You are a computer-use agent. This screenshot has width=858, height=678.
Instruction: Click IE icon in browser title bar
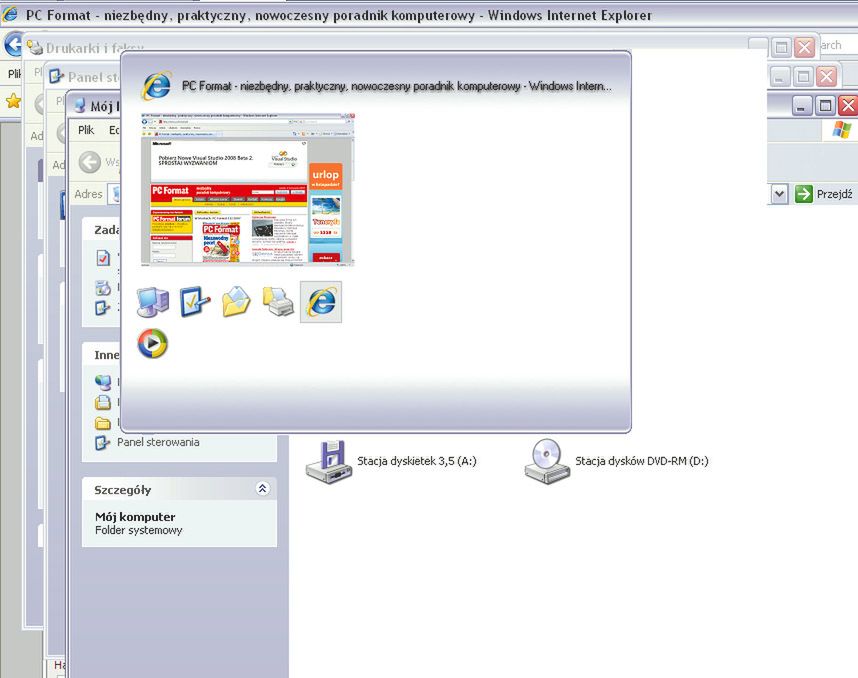click(x=10, y=14)
